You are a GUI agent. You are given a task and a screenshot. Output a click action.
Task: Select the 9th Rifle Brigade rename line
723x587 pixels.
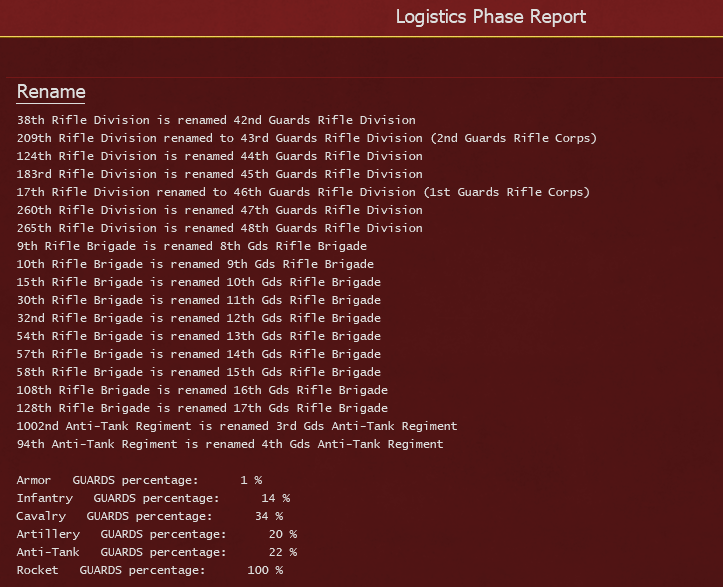pos(191,246)
